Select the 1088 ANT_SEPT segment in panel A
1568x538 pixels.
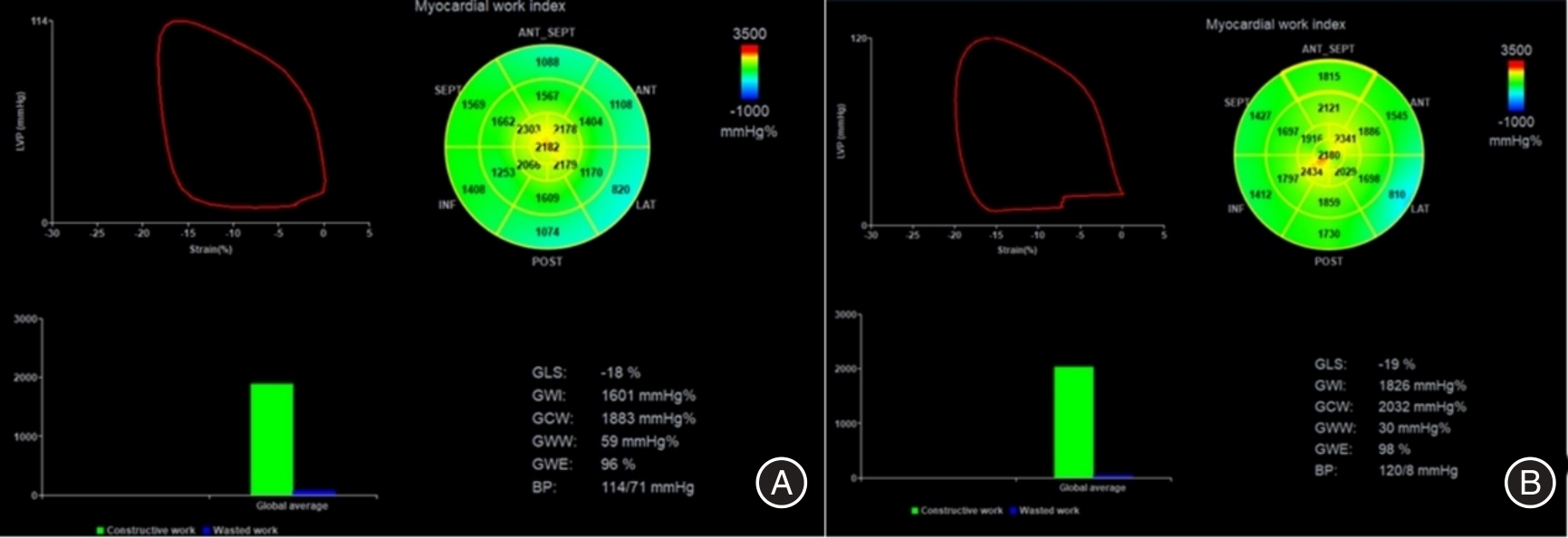[x=547, y=62]
